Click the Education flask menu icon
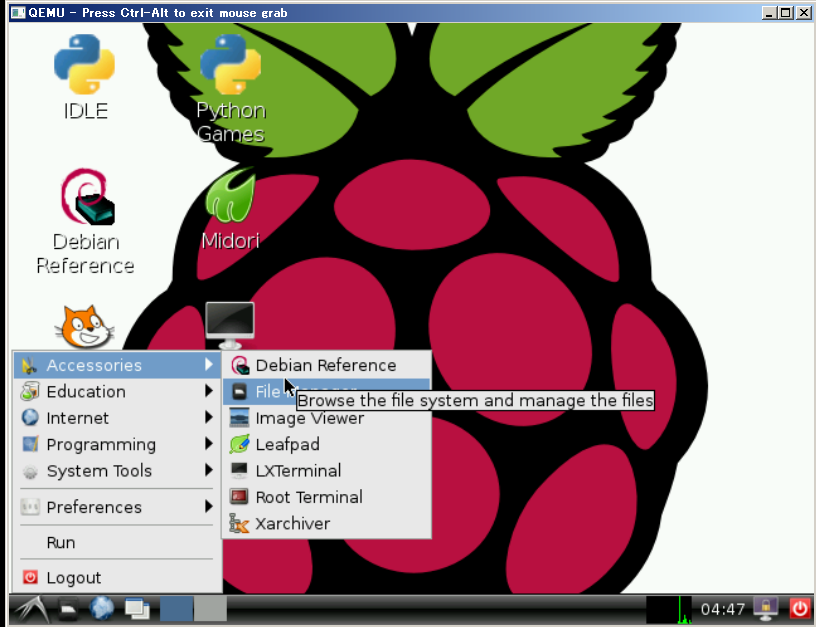The height and width of the screenshot is (627, 816). pyautogui.click(x=30, y=391)
